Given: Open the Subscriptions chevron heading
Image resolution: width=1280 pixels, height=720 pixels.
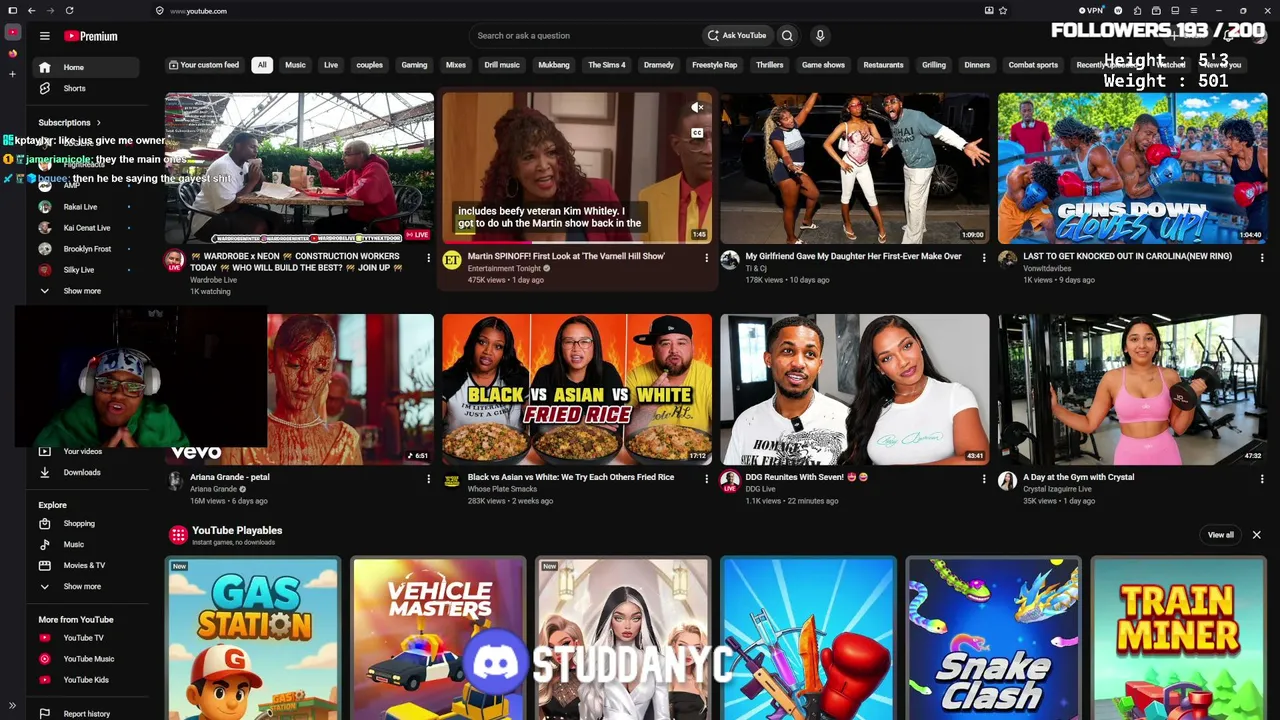Looking at the screenshot, I should coord(70,123).
